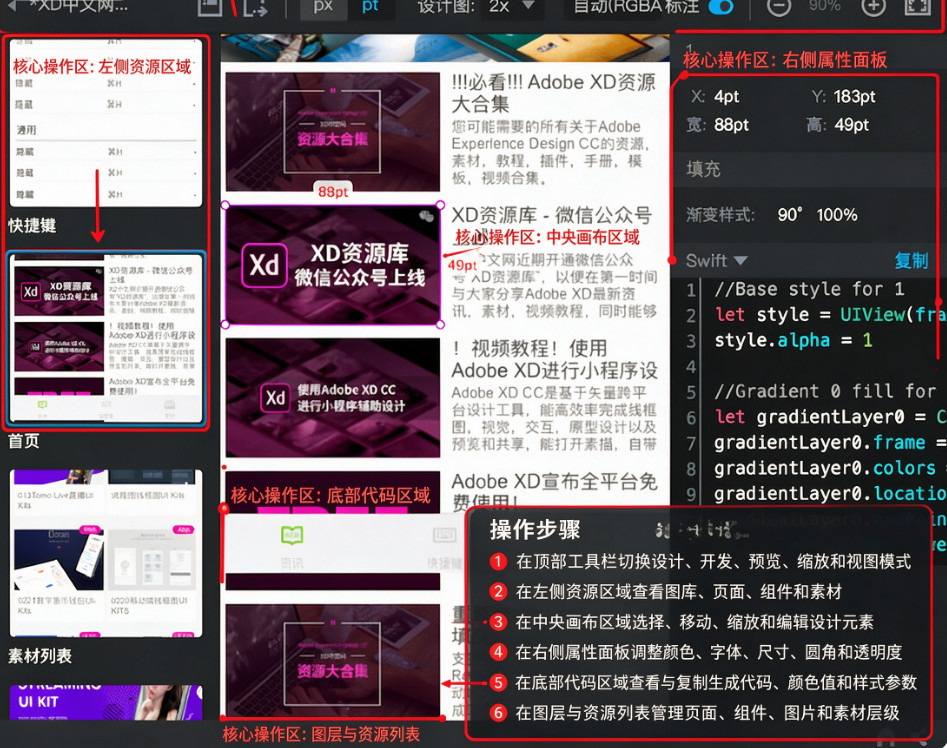Viewport: 947px width, 748px height.
Task: Click the 宽 88pt width value
Action: [x=731, y=125]
